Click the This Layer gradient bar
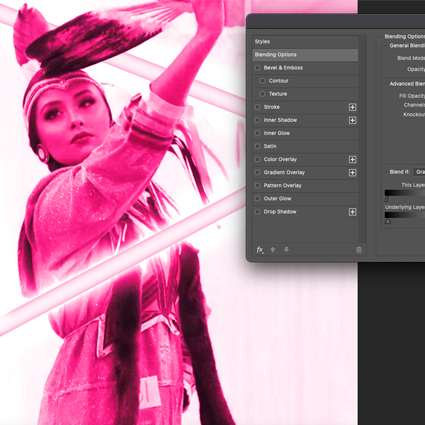This screenshot has width=425, height=425. [405, 193]
